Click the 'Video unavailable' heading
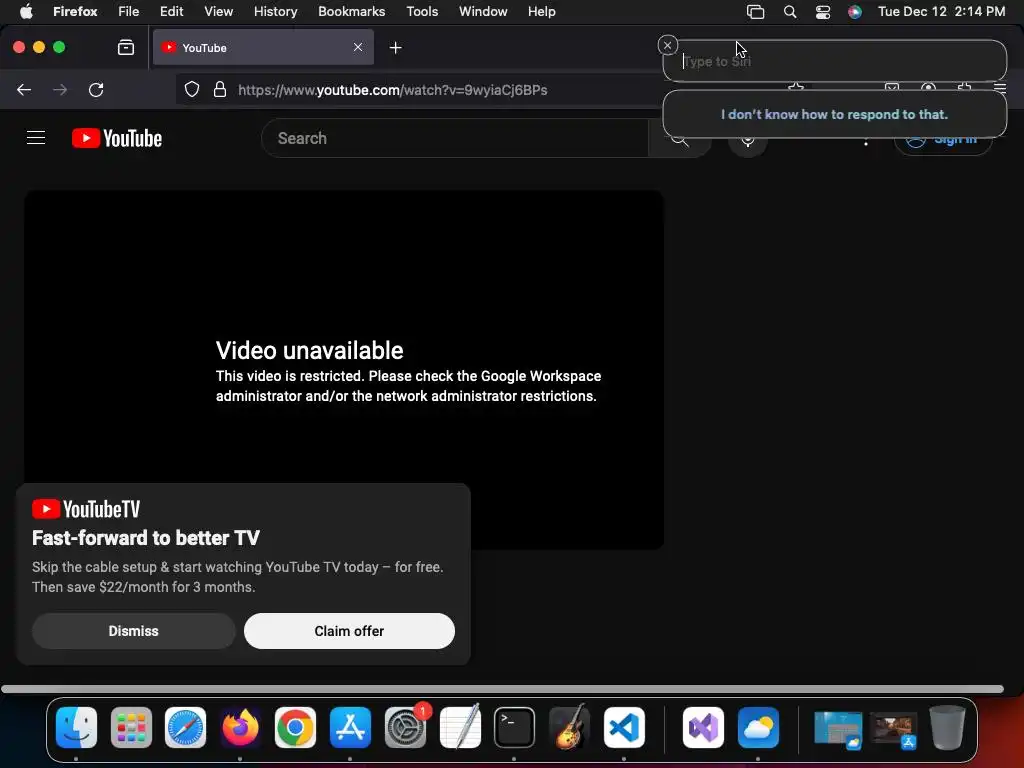Image resolution: width=1024 pixels, height=768 pixels. [310, 350]
